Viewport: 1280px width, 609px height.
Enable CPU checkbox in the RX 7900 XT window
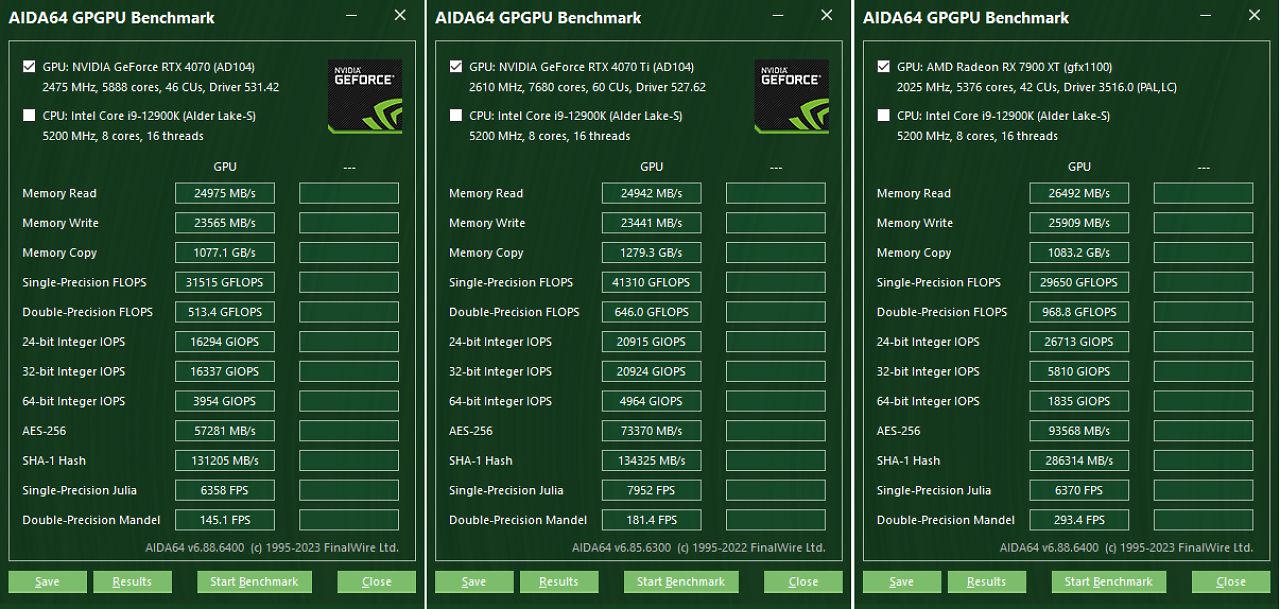[883, 116]
